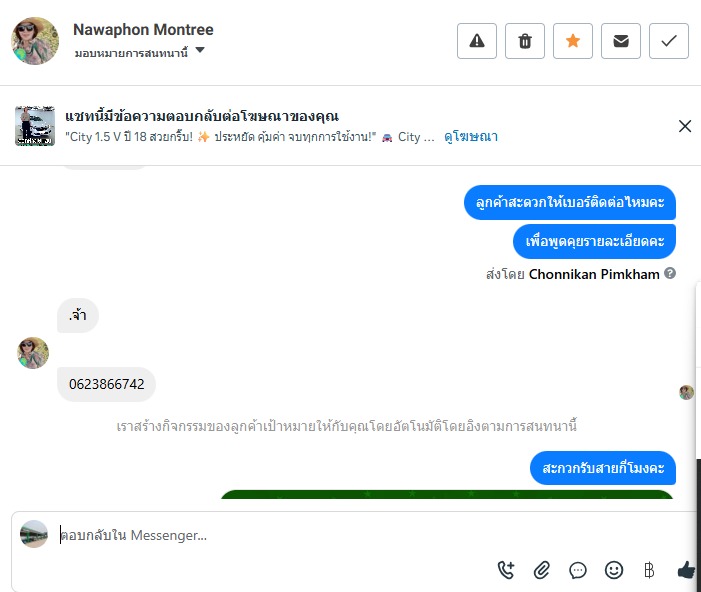Attach a file with paperclip icon
The image size is (701, 592).
(542, 570)
